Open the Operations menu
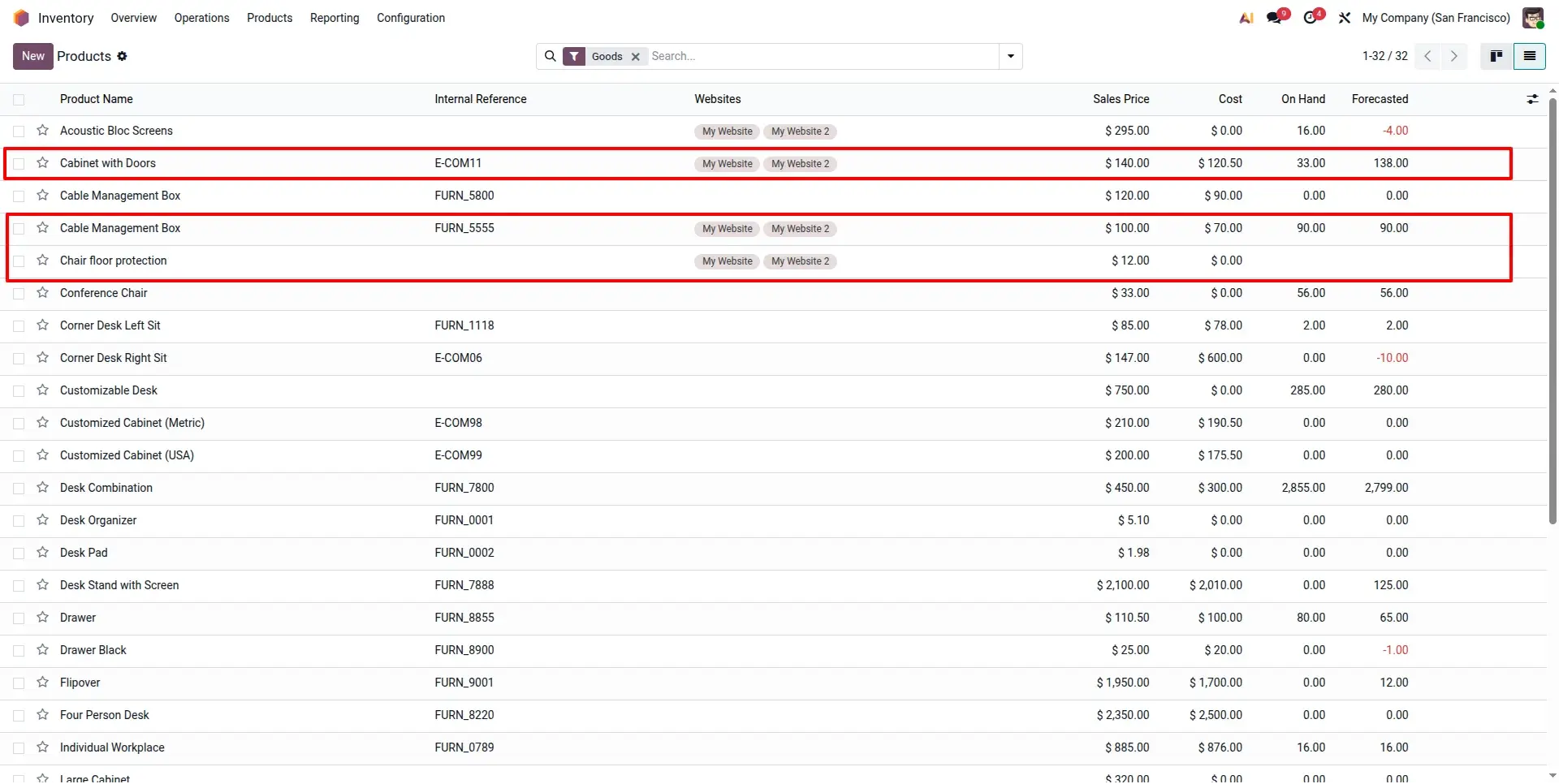1559x784 pixels. [201, 18]
